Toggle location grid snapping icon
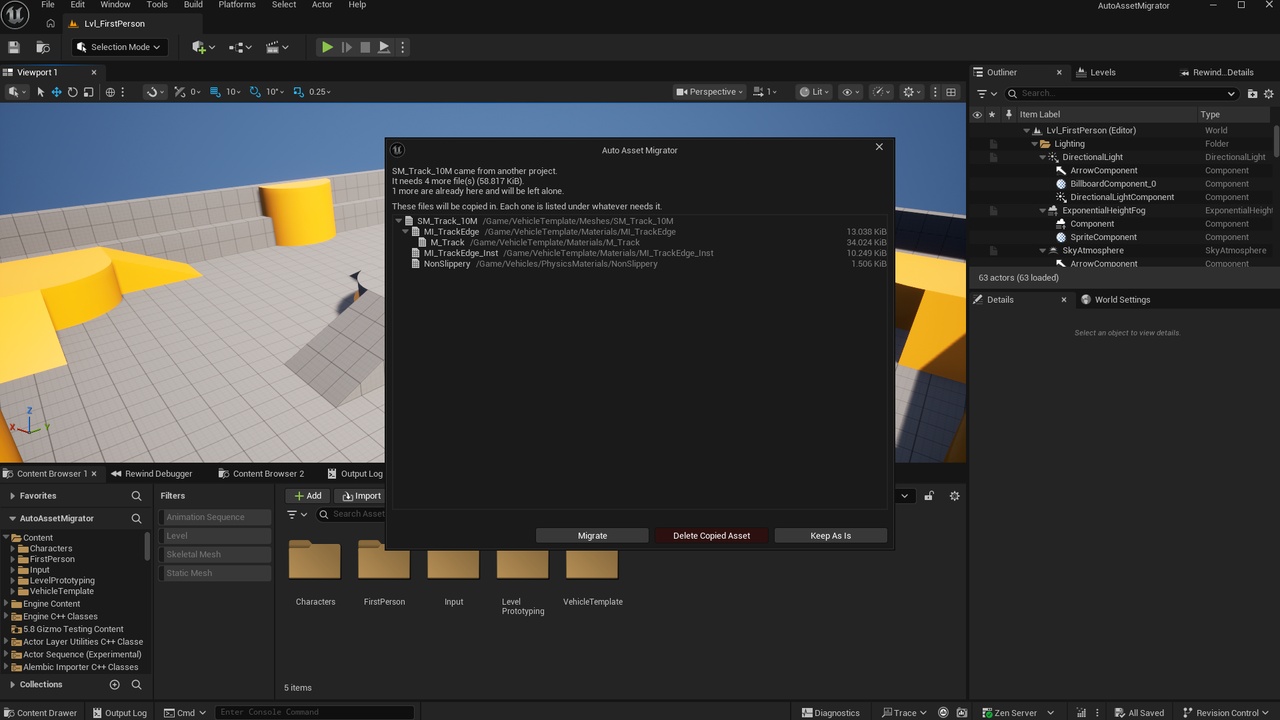This screenshot has height=720, width=1280. (x=213, y=92)
